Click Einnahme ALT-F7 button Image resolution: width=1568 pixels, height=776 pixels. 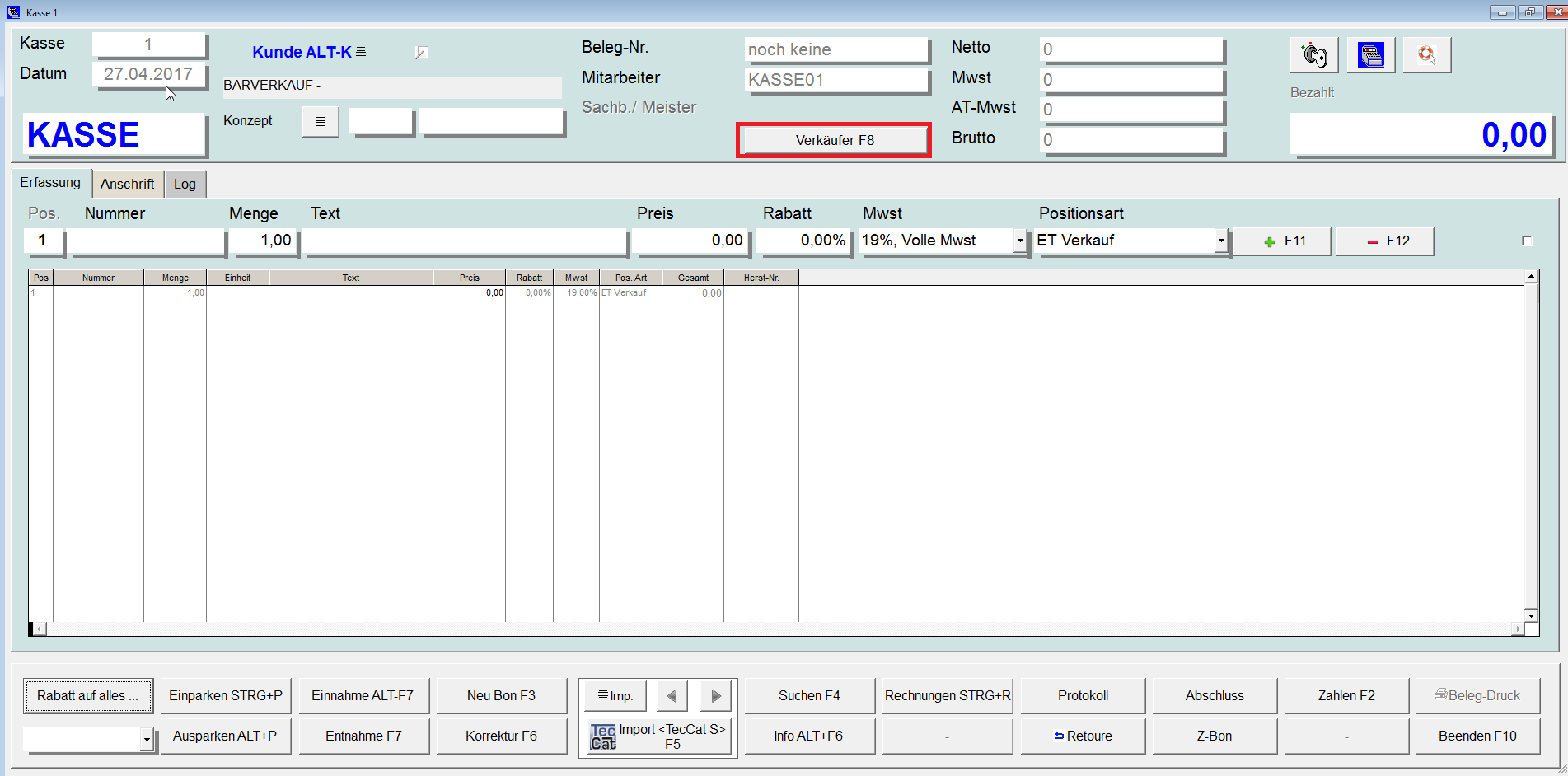click(363, 696)
